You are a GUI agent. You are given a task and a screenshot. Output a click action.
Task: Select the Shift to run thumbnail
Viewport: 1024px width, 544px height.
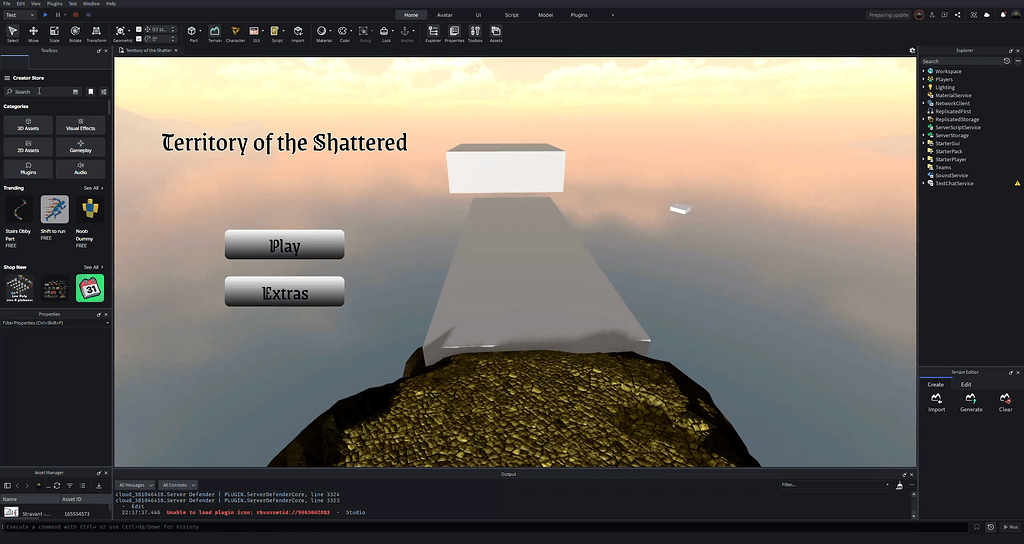point(54,209)
